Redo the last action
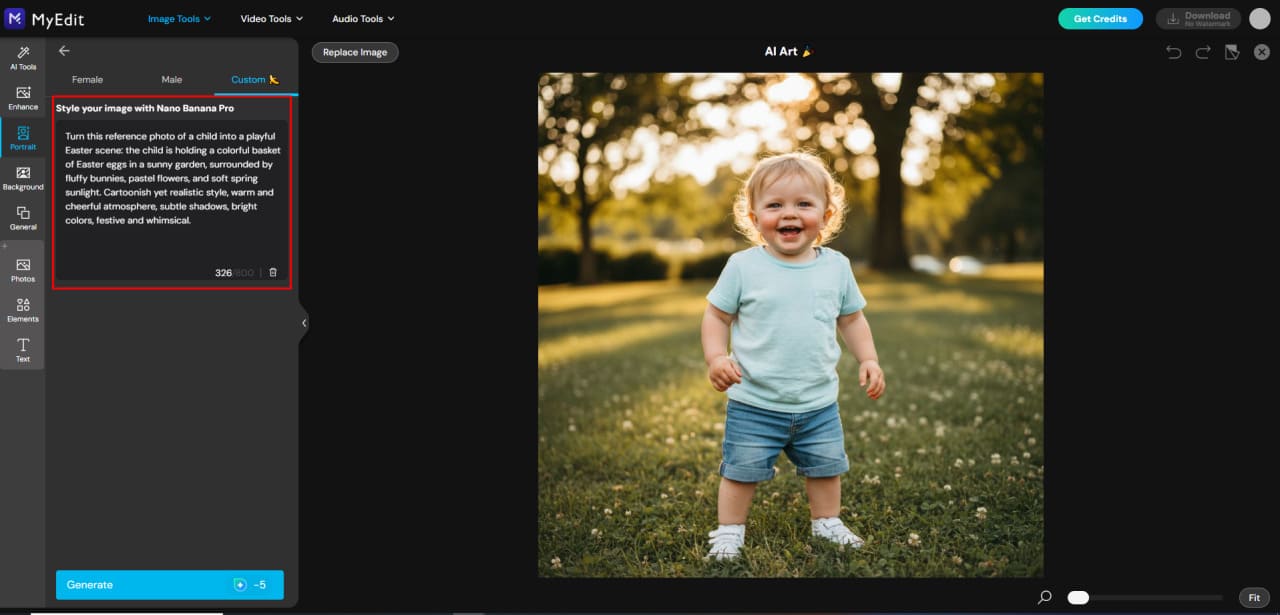The width and height of the screenshot is (1280, 615). [x=1203, y=52]
